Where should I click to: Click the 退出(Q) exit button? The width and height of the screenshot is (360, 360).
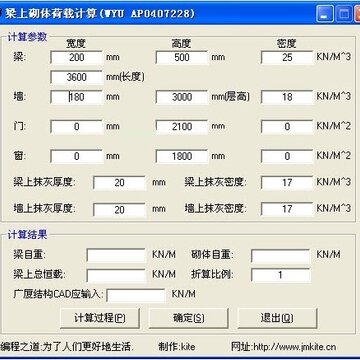(277, 318)
